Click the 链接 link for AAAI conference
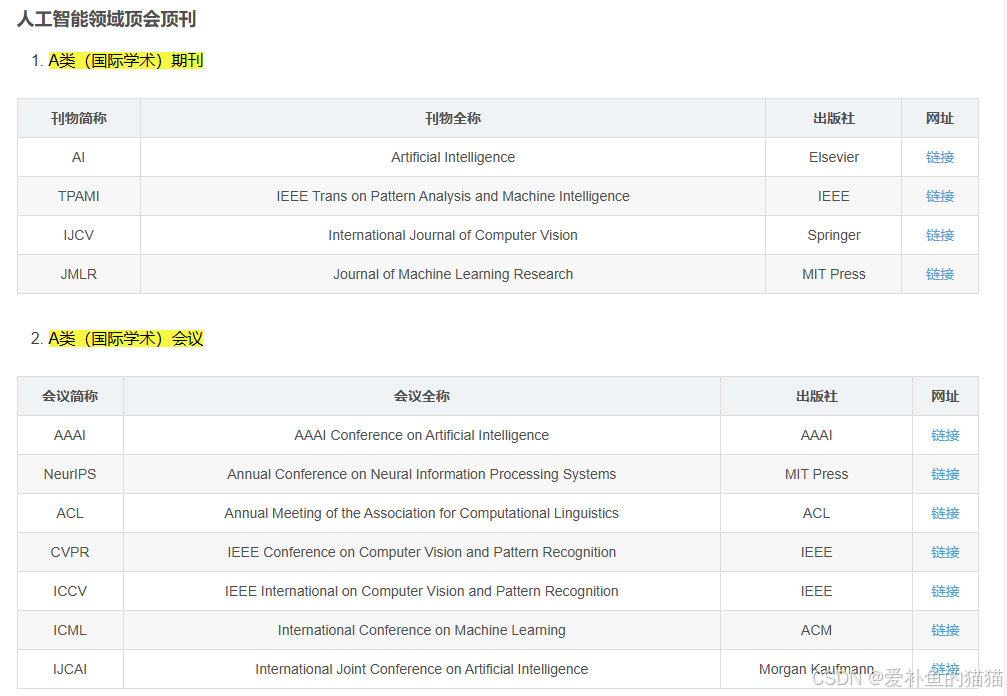 [x=945, y=435]
